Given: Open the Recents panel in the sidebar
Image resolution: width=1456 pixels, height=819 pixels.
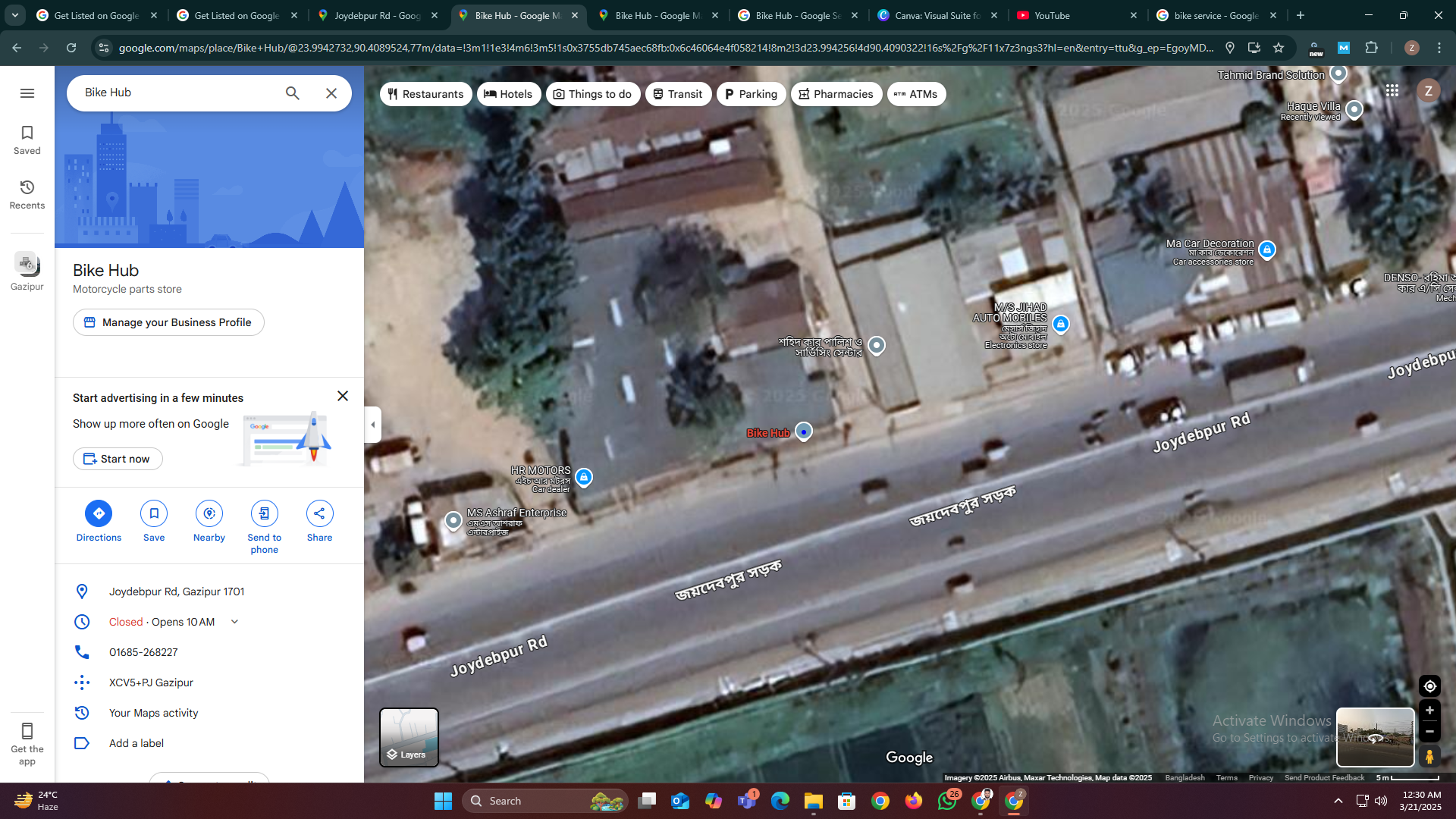Looking at the screenshot, I should point(27,193).
